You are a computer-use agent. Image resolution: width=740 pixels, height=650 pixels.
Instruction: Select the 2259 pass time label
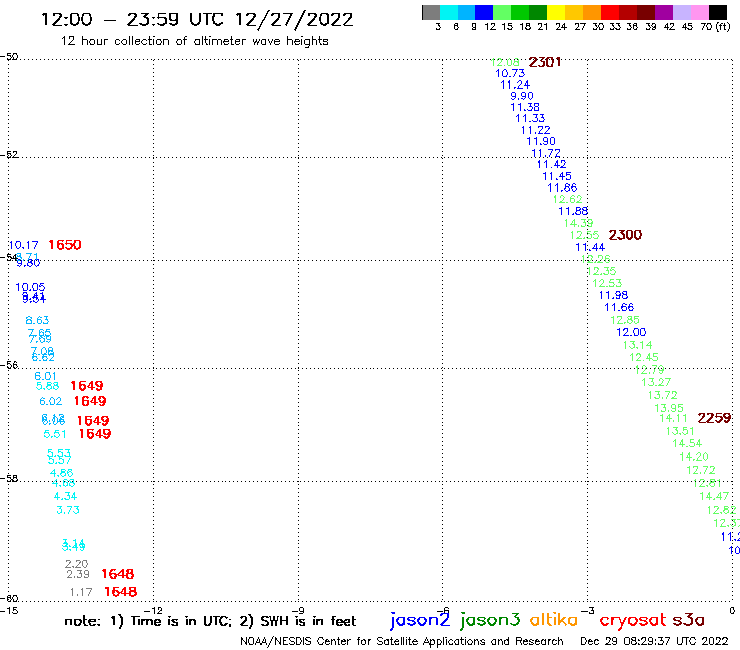714,418
